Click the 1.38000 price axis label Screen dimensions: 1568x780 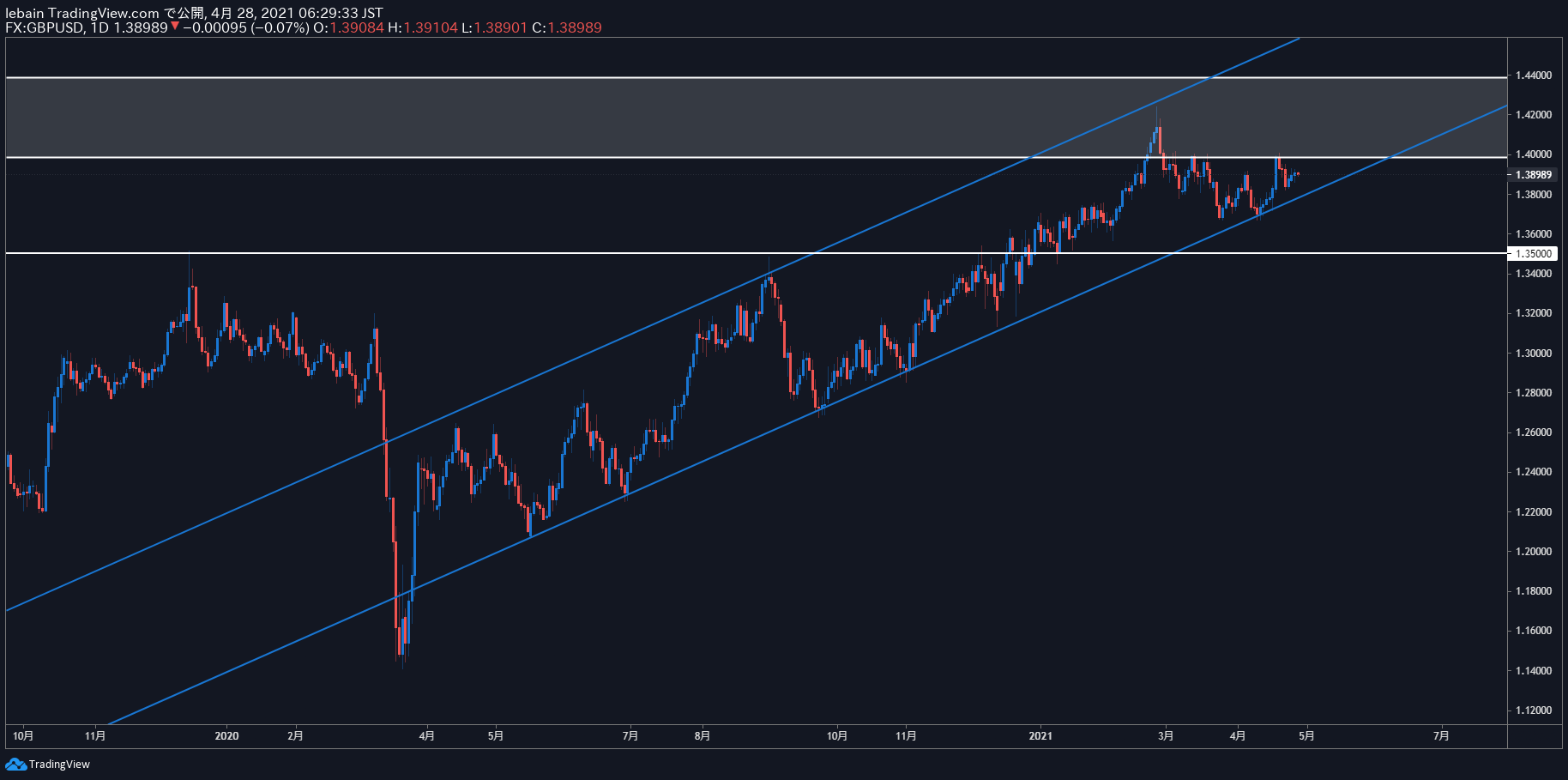pos(1533,194)
